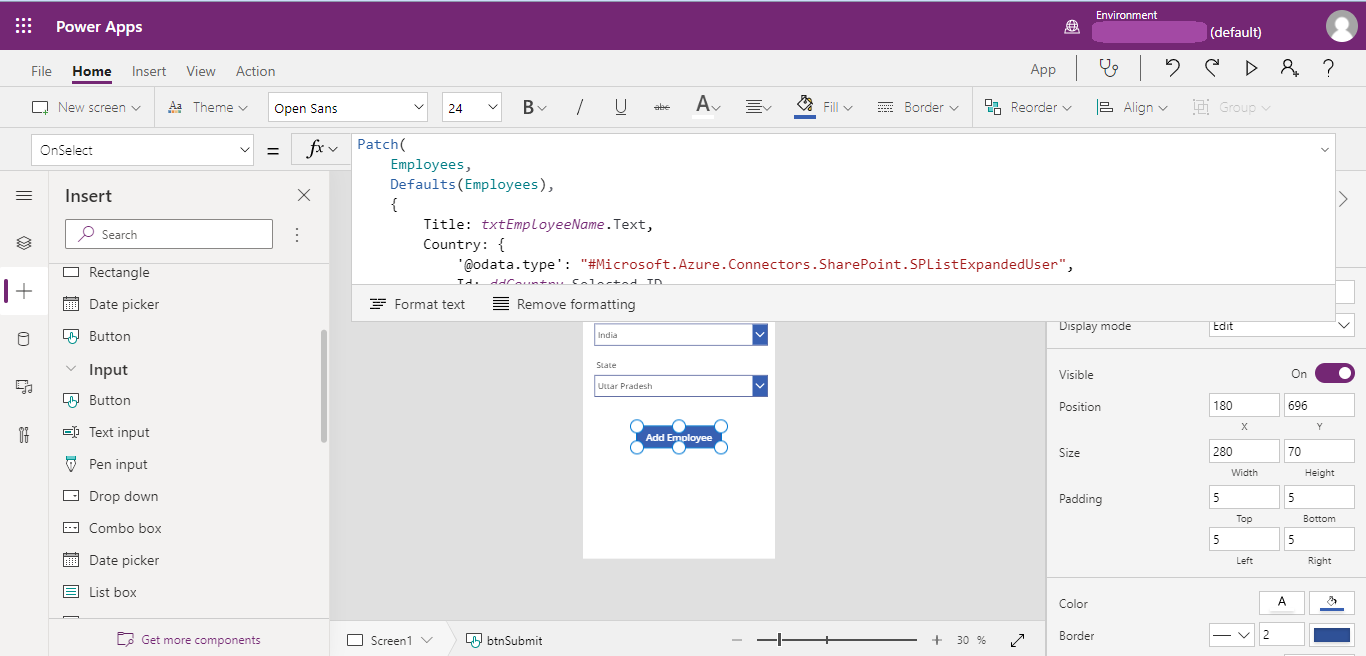The width and height of the screenshot is (1366, 656).
Task: Open Help question mark icon
Action: coord(1328,68)
